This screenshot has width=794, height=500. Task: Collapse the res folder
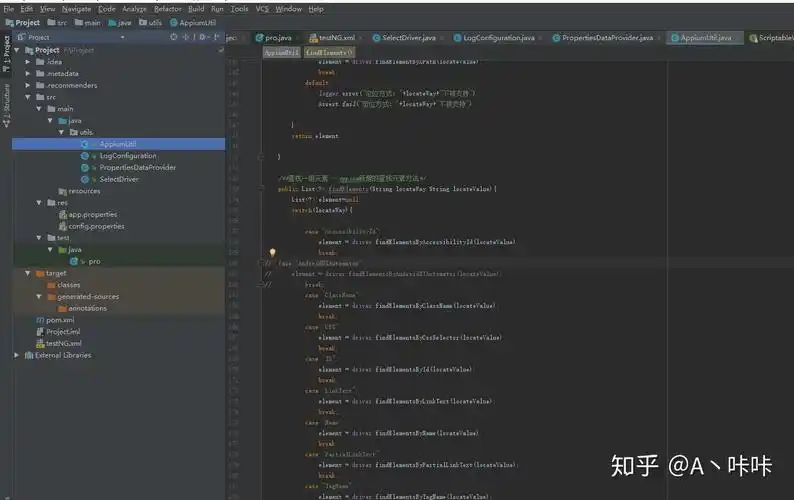39,203
